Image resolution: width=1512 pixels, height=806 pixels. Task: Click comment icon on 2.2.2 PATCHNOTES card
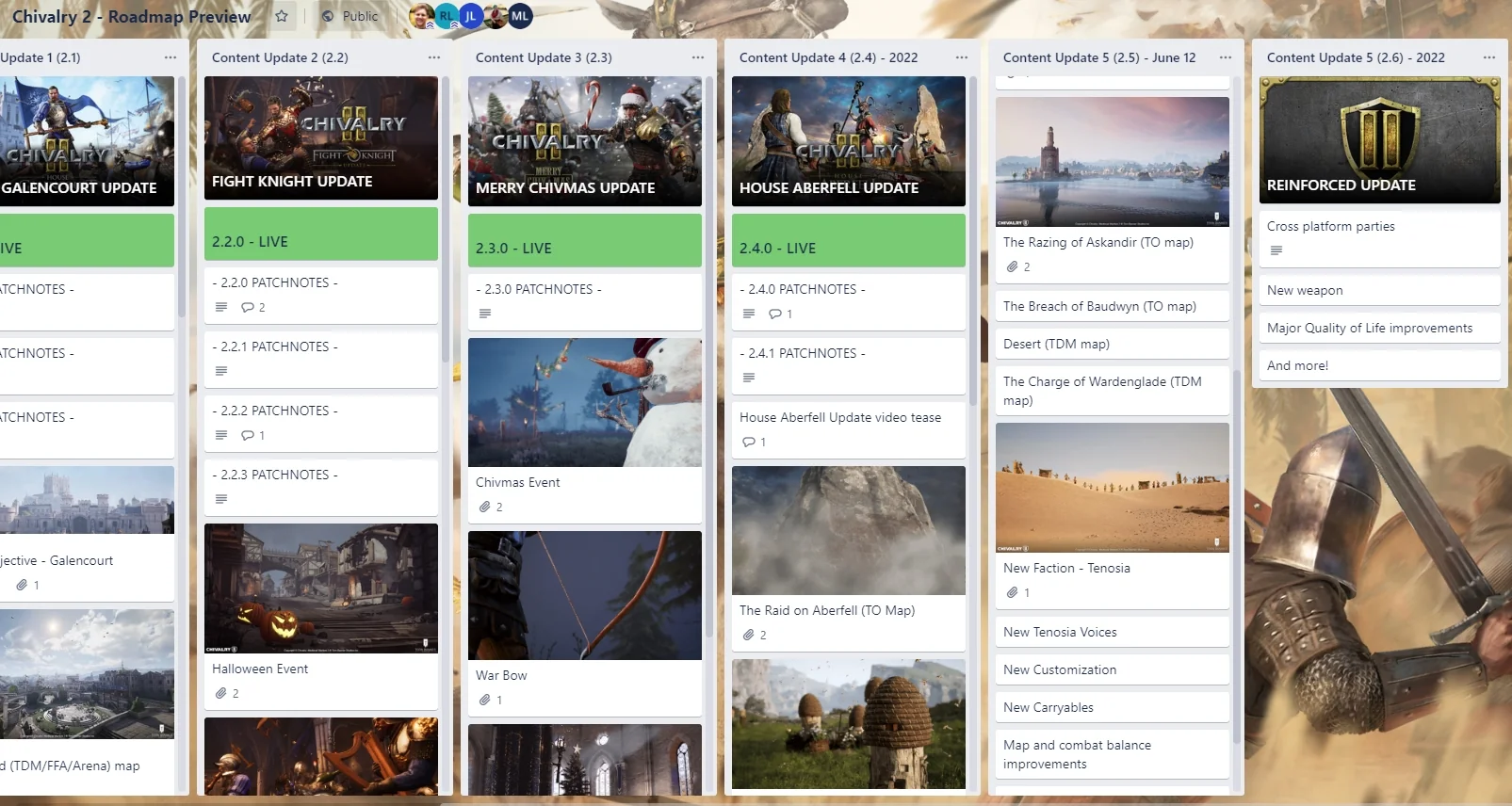click(x=248, y=435)
